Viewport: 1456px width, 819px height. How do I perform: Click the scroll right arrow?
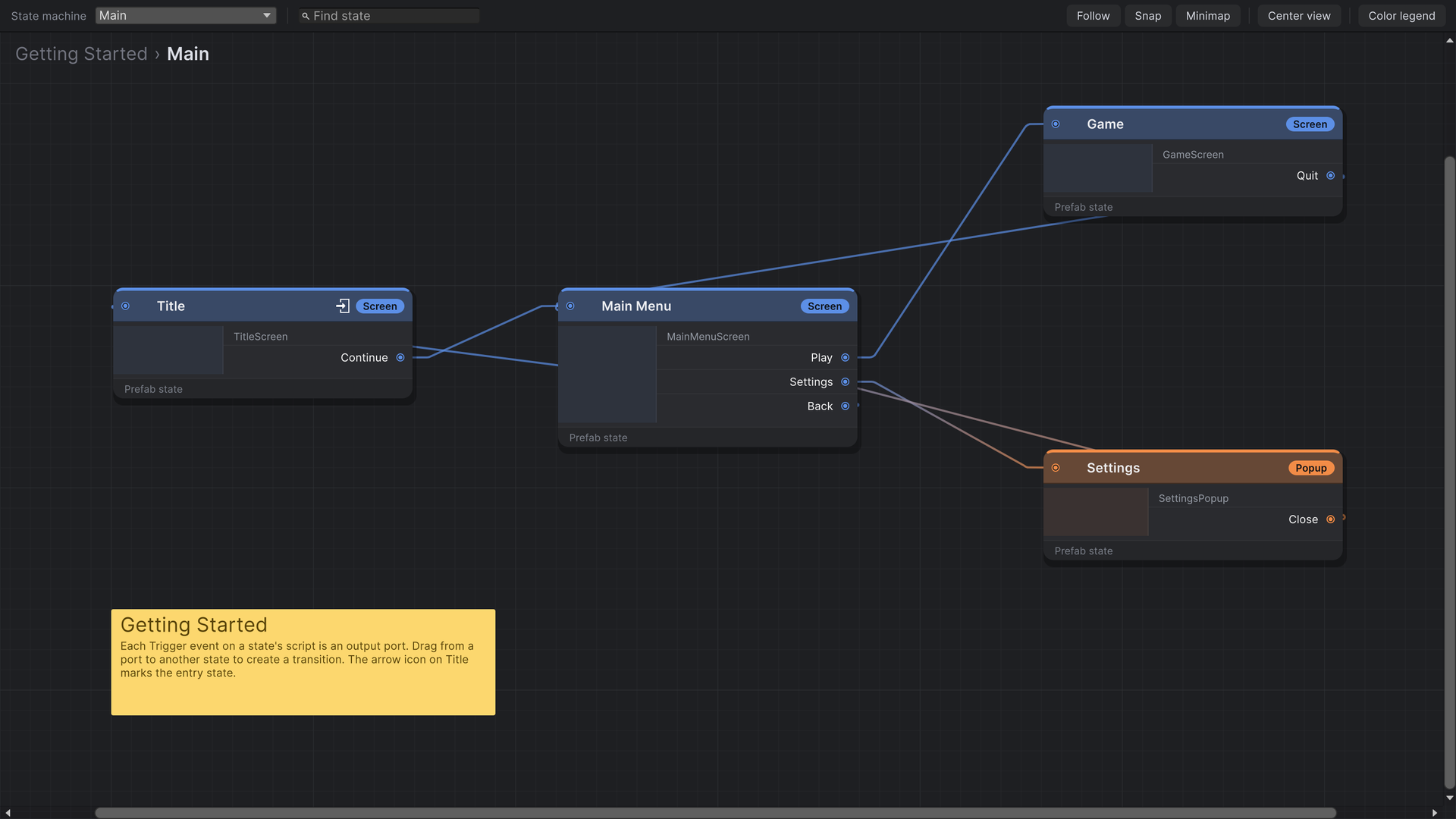click(x=1435, y=813)
